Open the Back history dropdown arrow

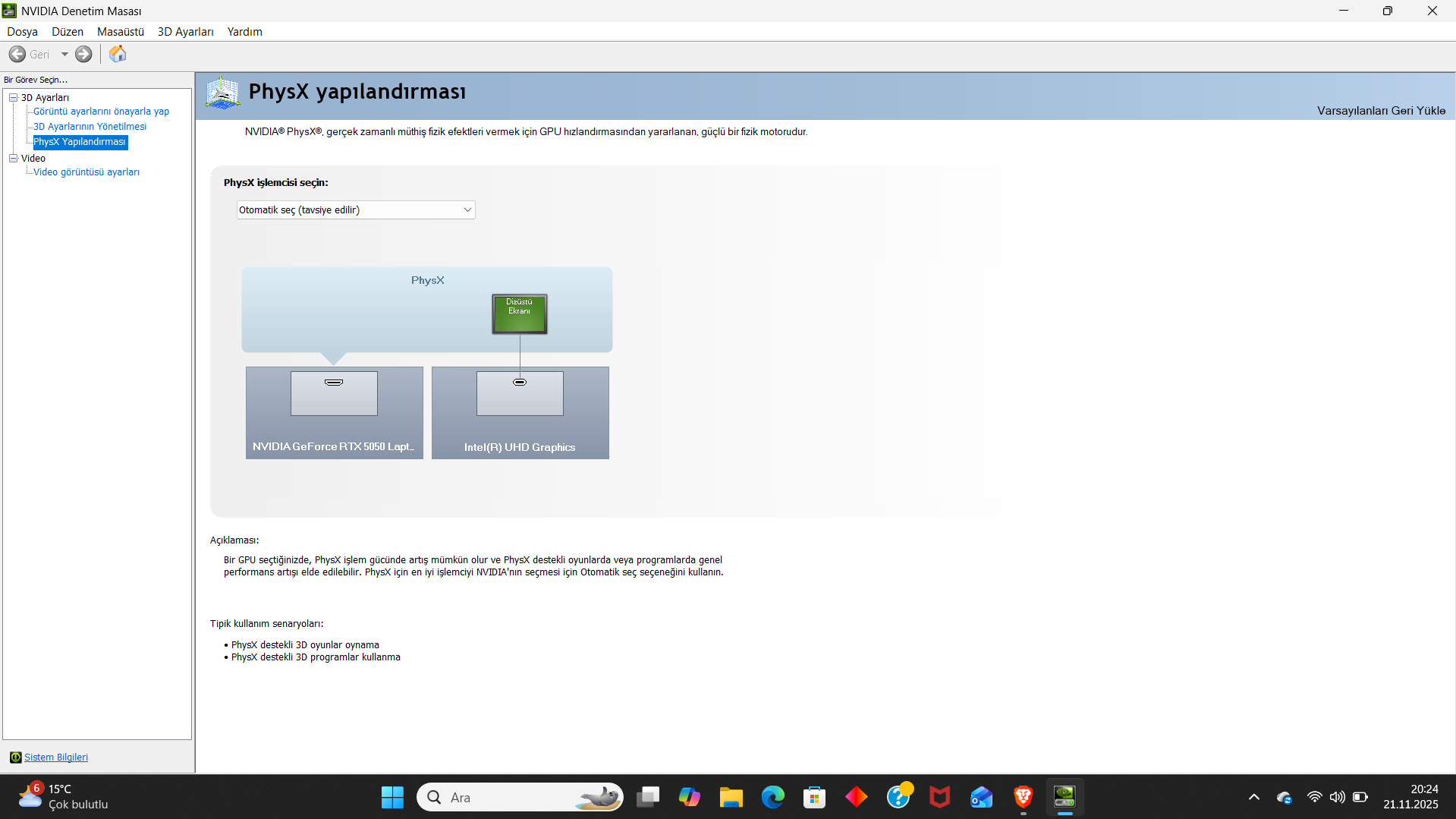[64, 54]
